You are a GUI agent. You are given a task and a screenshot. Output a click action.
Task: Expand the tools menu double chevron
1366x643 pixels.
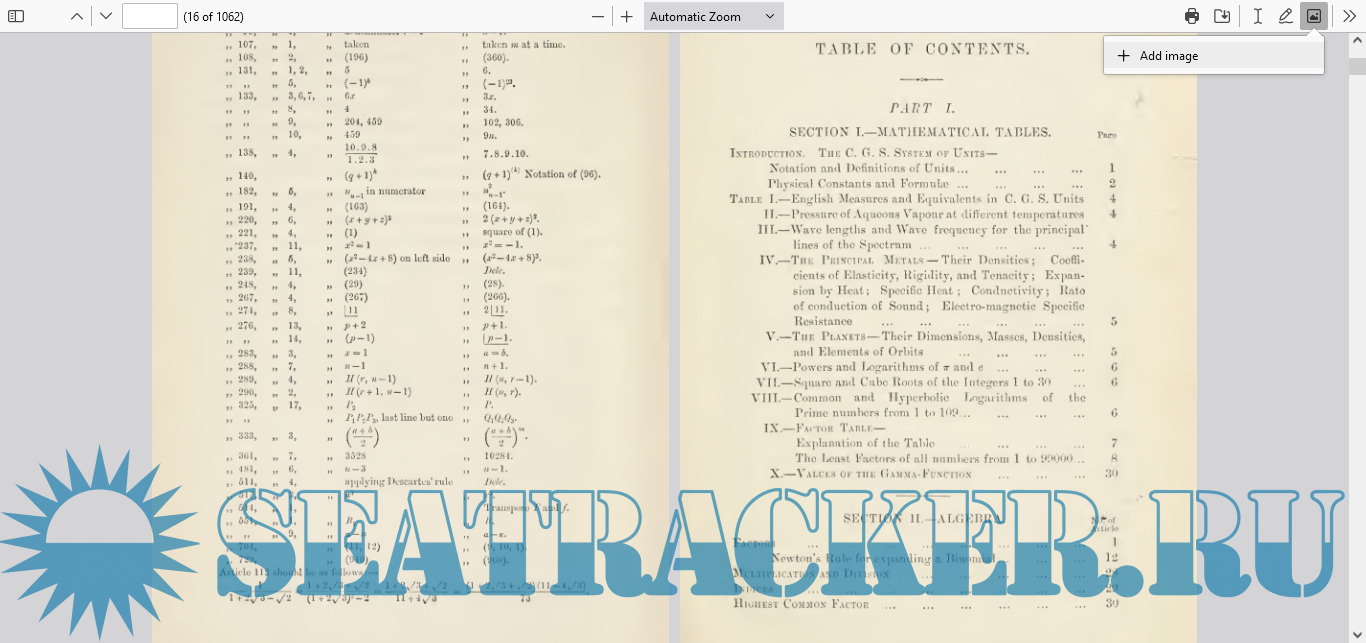(1349, 16)
